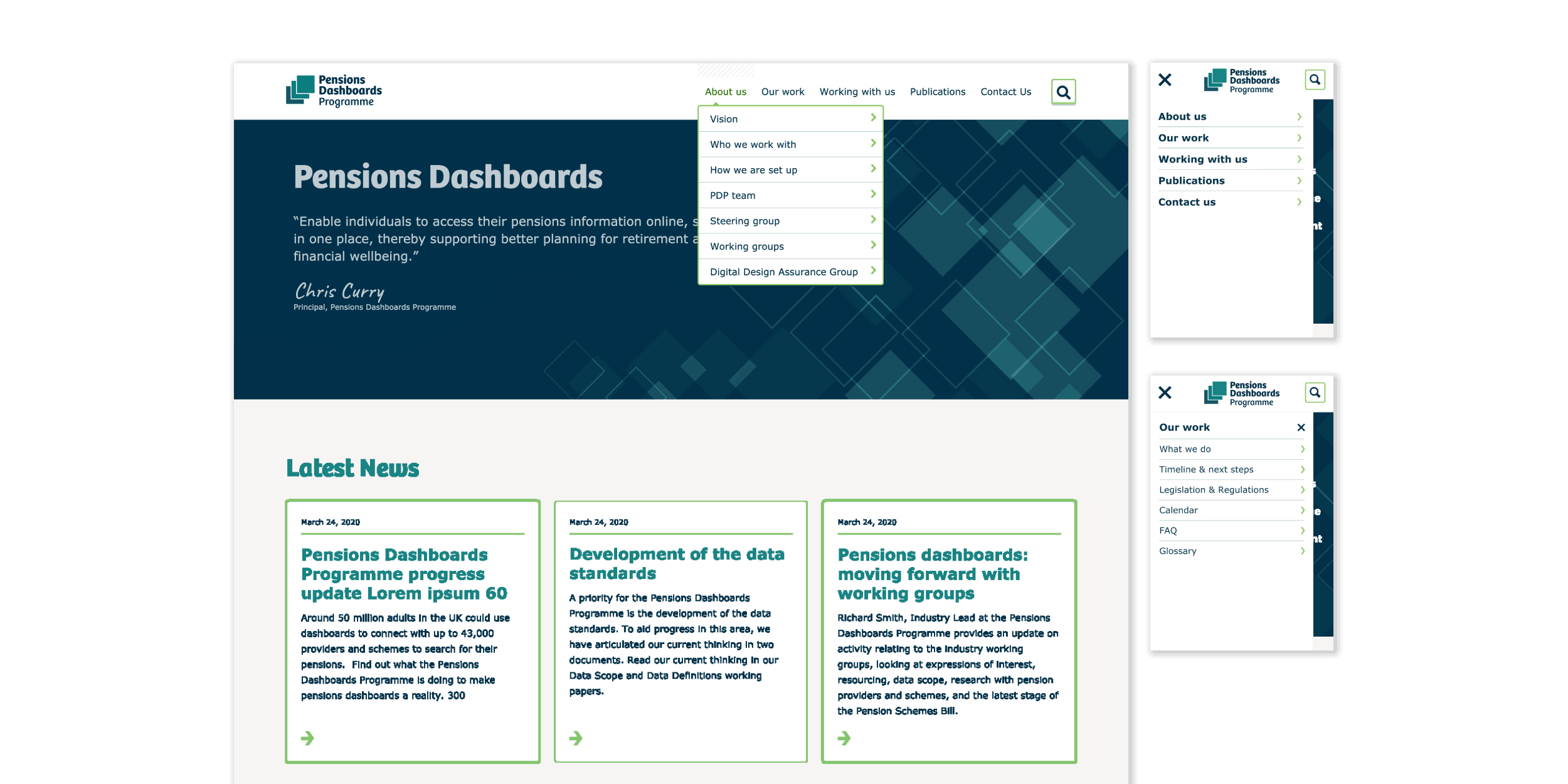Close the bottom mobile menu with header X
The height and width of the screenshot is (784, 1568).
tap(1165, 393)
